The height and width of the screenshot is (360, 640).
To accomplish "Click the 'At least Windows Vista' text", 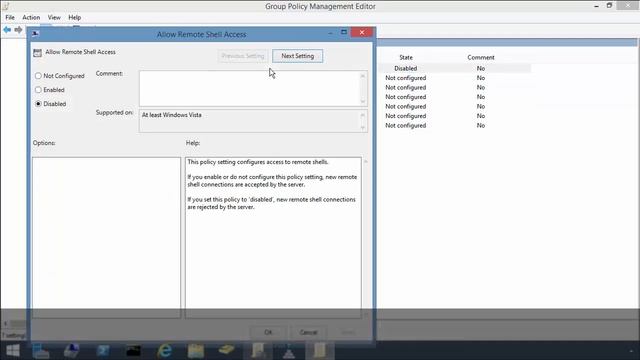I will point(171,115).
